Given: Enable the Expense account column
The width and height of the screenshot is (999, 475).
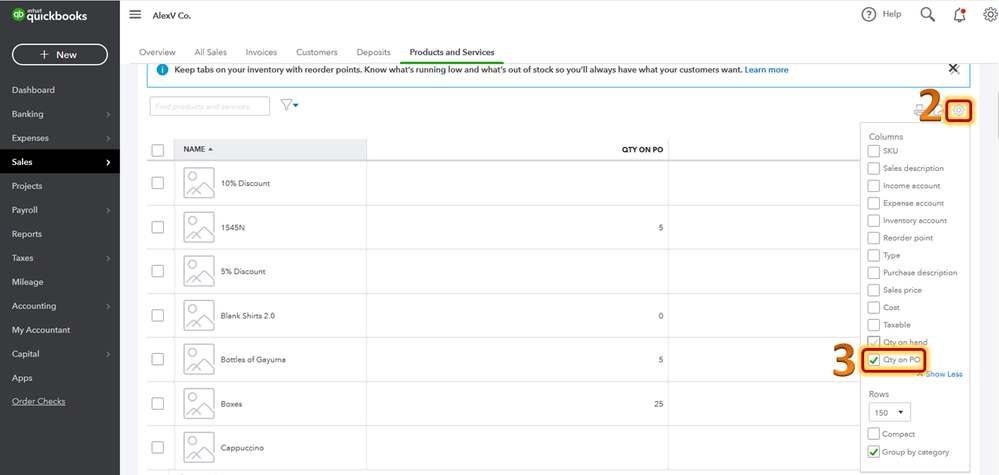Looking at the screenshot, I should click(x=874, y=203).
